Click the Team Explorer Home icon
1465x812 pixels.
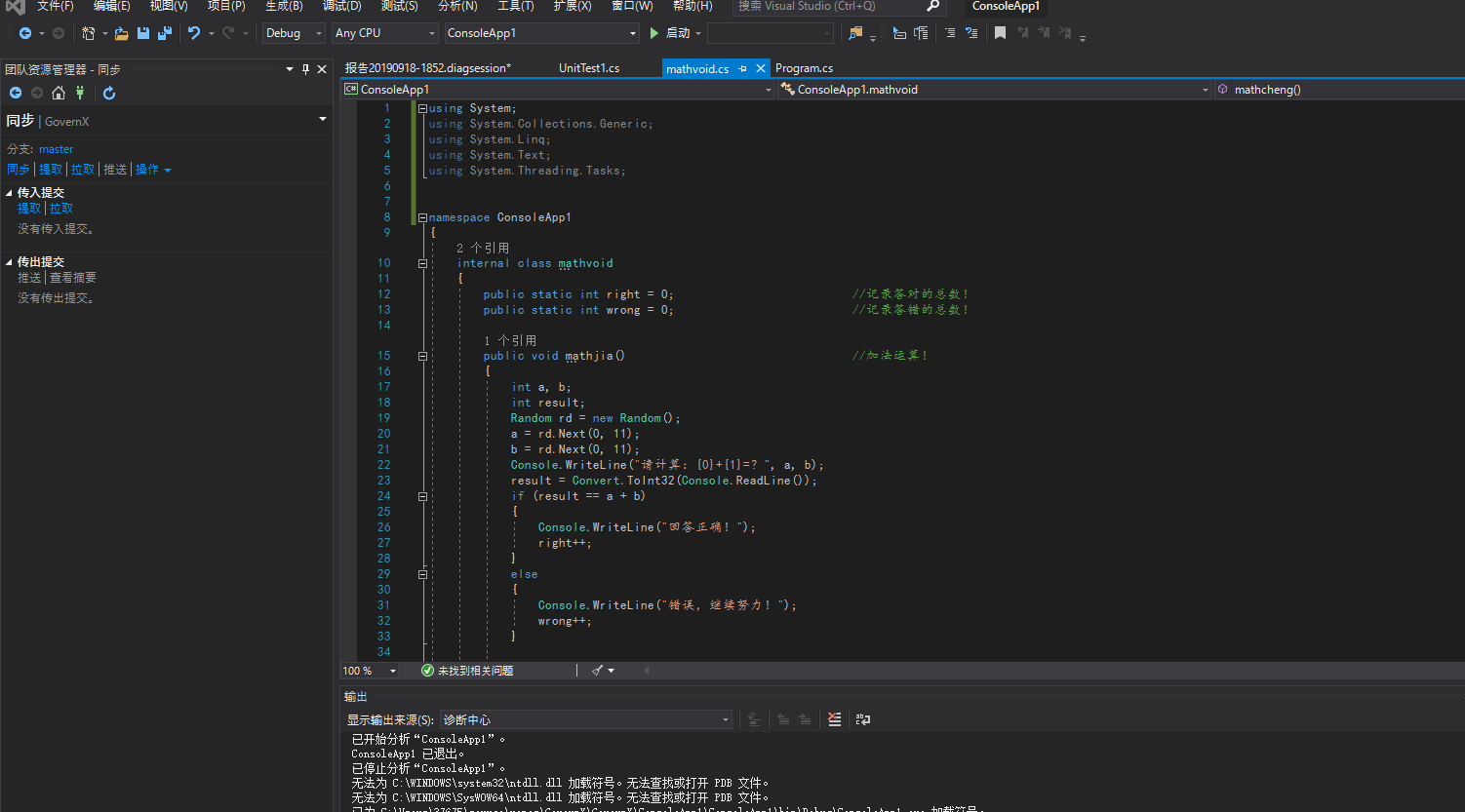point(59,93)
